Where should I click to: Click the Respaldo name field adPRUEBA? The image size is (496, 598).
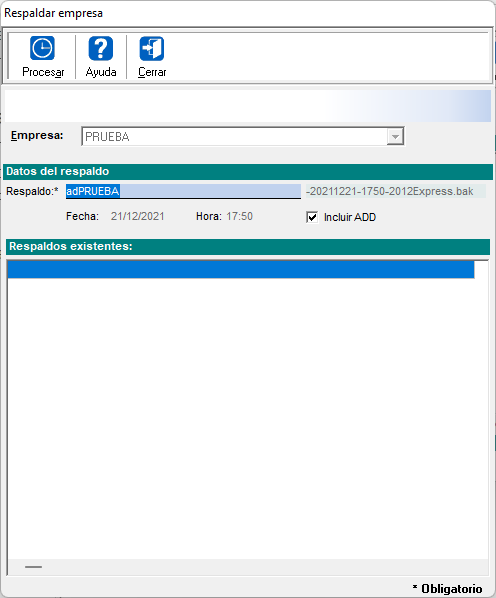[183, 191]
